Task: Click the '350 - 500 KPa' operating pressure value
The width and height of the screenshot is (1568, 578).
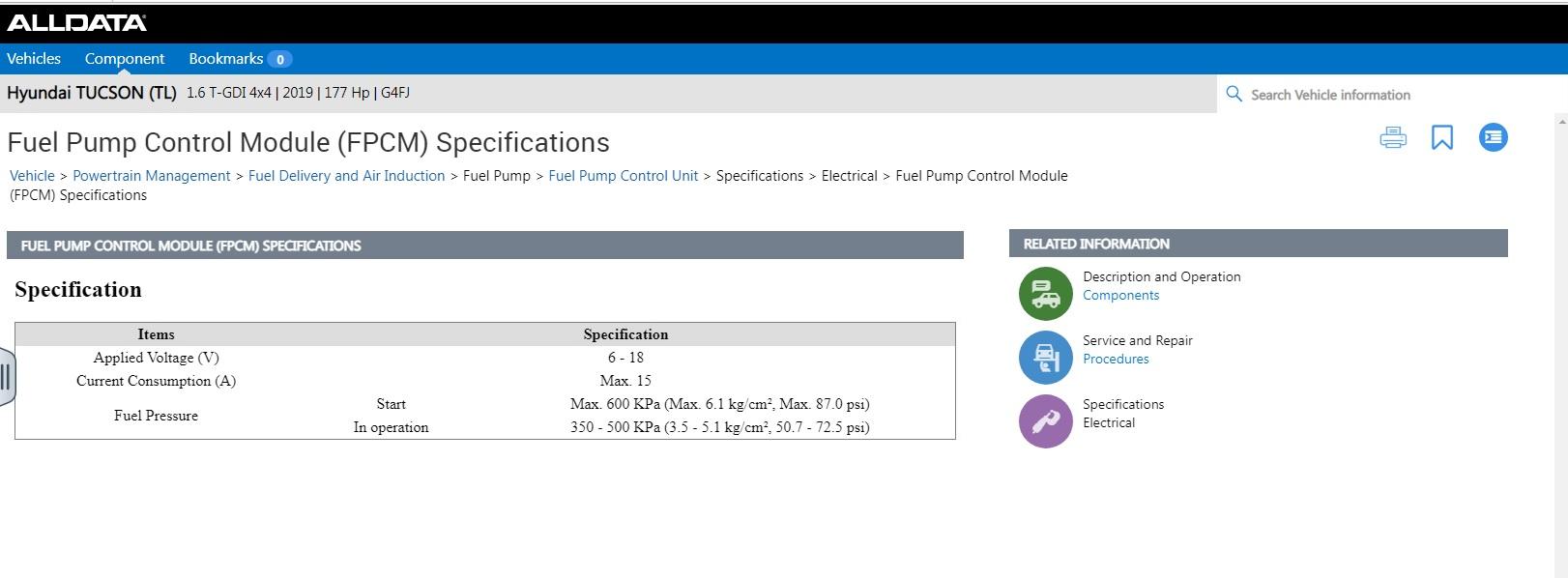Action: (719, 427)
